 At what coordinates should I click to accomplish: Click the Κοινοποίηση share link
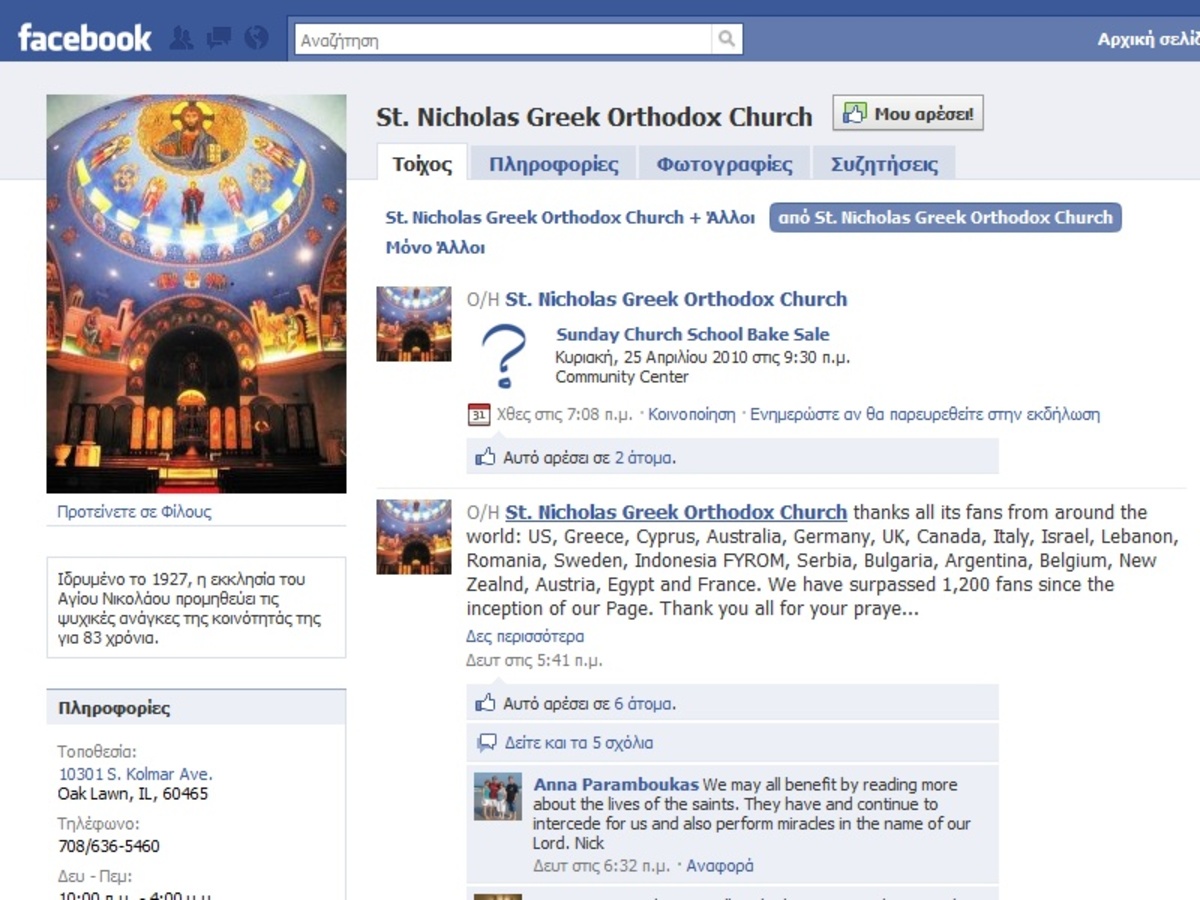point(691,414)
